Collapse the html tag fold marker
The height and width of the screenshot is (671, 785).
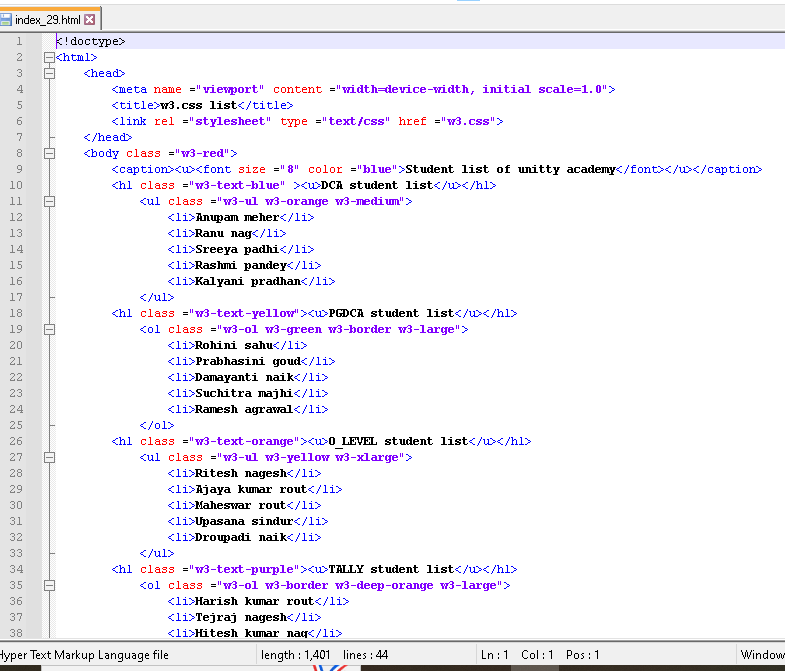[x=48, y=57]
